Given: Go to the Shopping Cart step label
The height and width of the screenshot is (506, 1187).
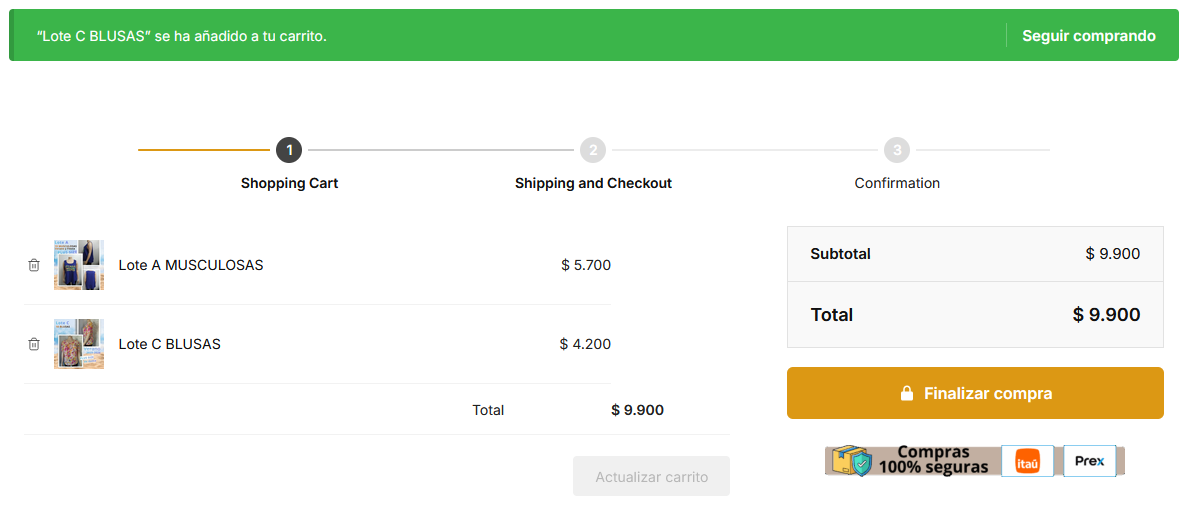Looking at the screenshot, I should pos(289,183).
